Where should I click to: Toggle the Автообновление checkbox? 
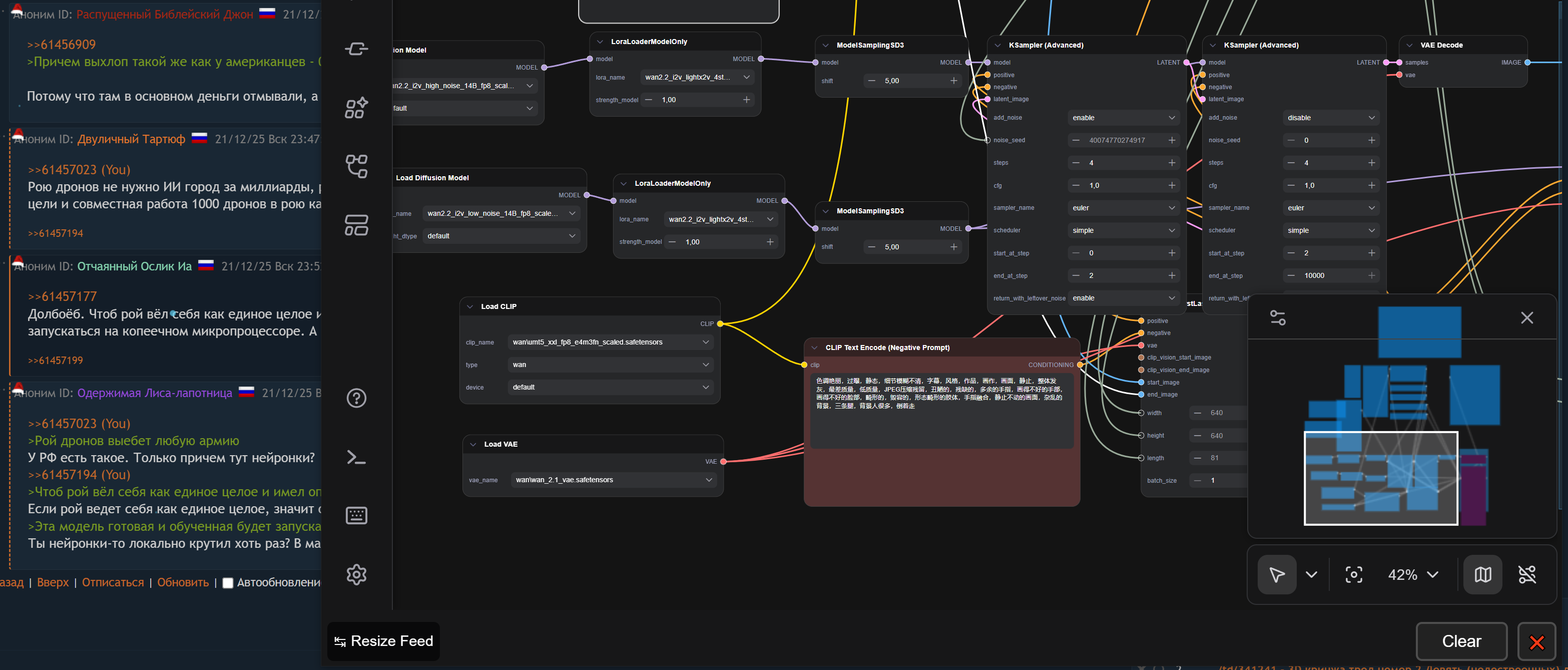pos(228,583)
